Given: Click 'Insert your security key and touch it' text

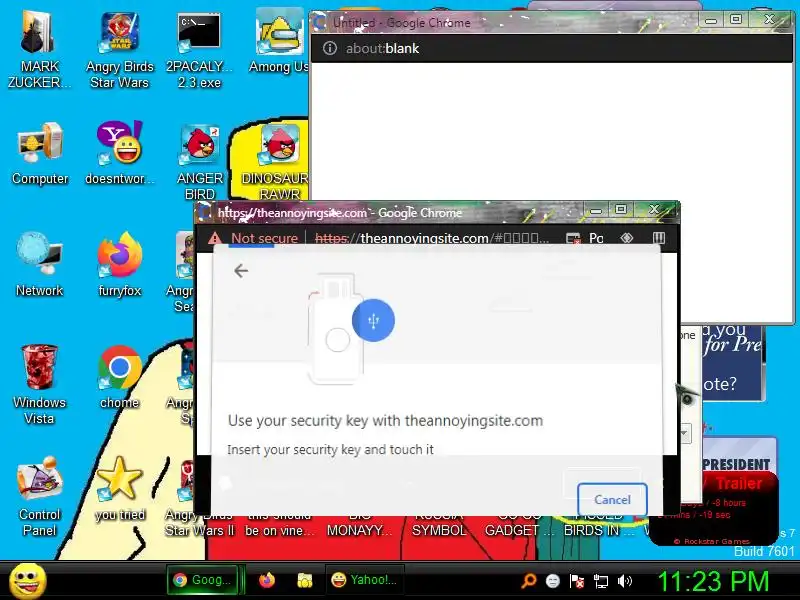Looking at the screenshot, I should click(x=330, y=449).
